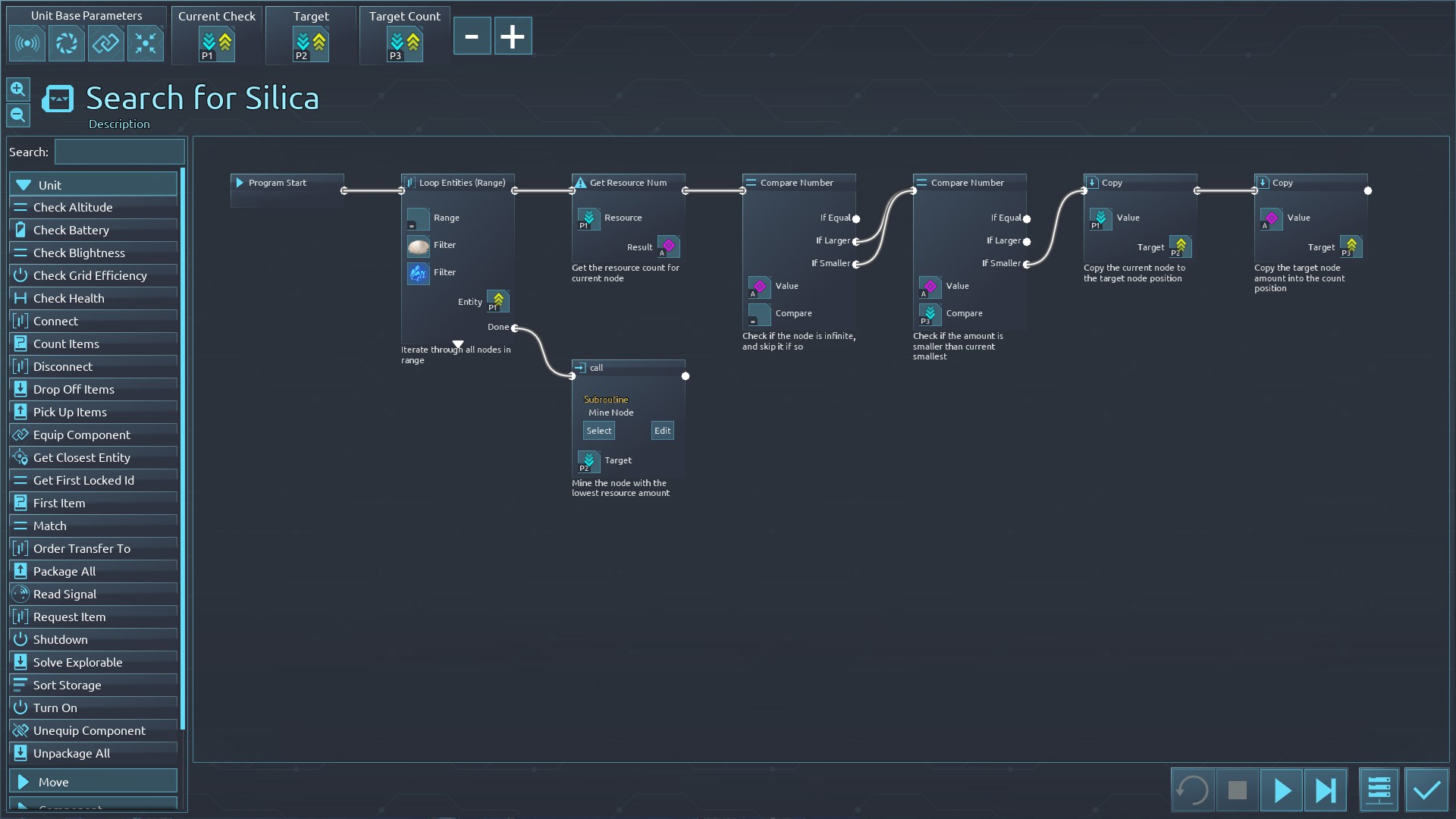The image size is (1456, 819).
Task: Click the Select button in call node
Action: coord(598,431)
